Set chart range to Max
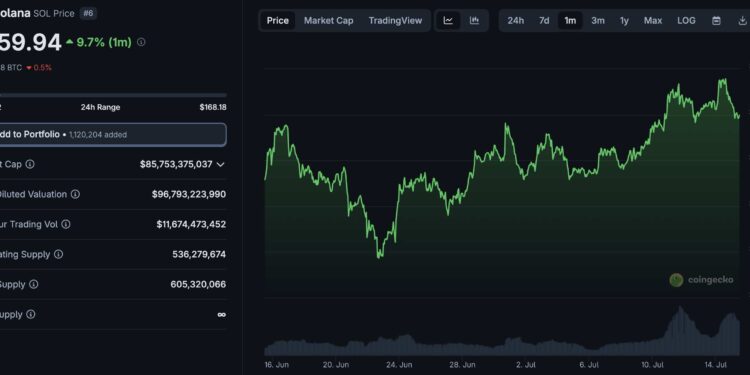Screen dimensions: 750x375 653,21
